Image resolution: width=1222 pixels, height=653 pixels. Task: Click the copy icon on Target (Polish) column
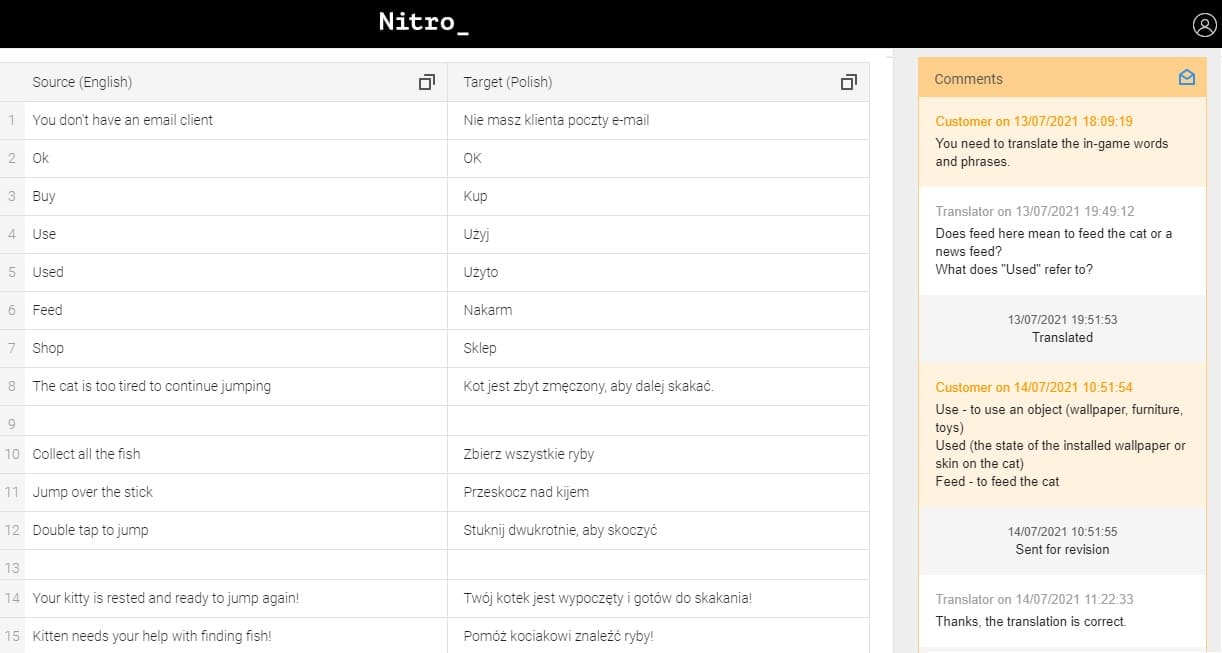coord(849,82)
